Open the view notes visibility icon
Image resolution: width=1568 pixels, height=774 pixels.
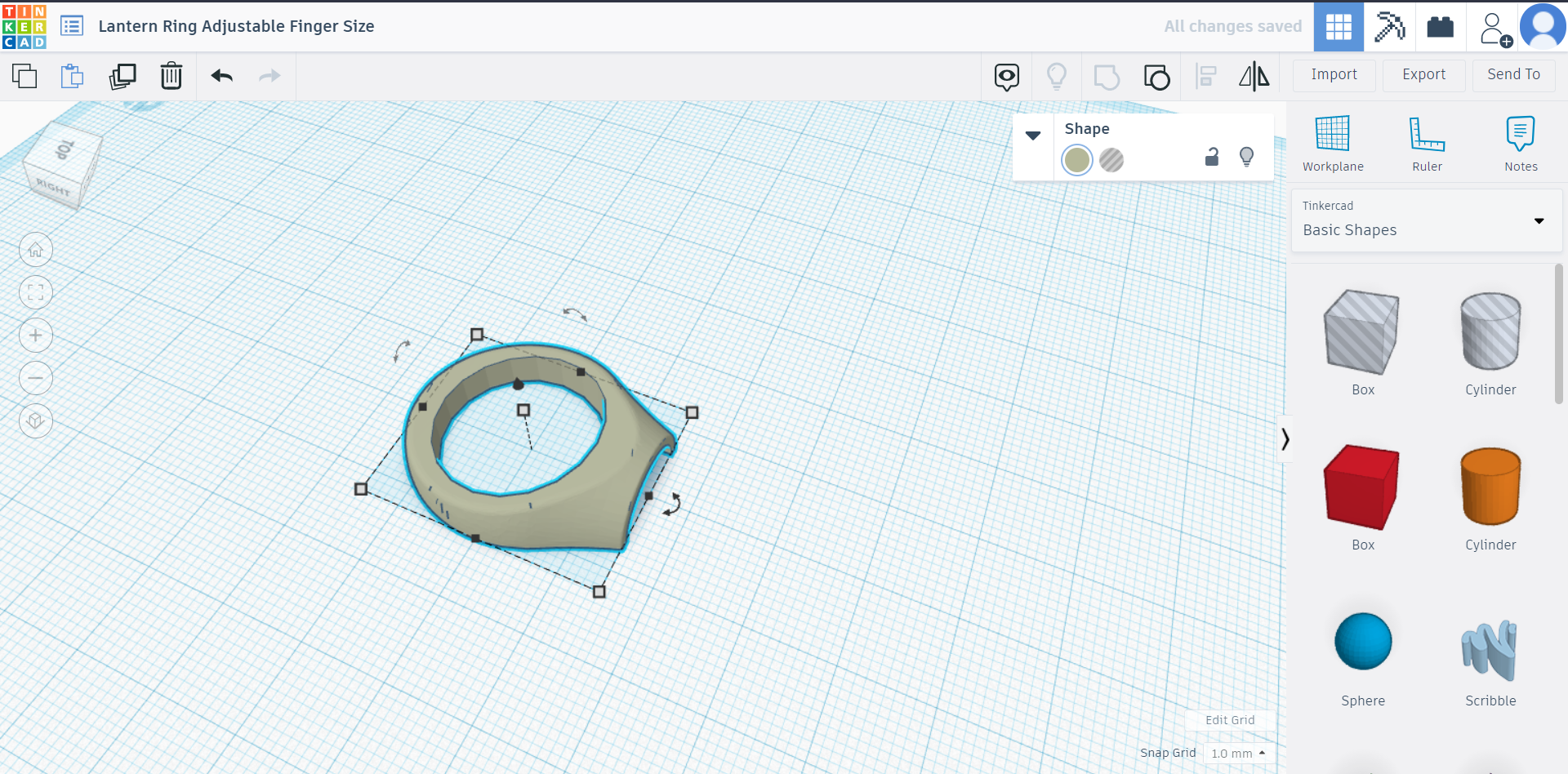pos(1007,77)
